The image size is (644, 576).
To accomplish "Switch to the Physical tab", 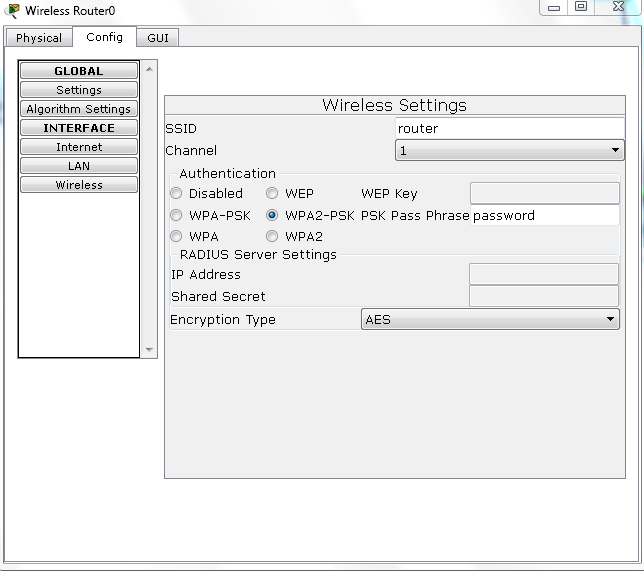I will point(39,38).
